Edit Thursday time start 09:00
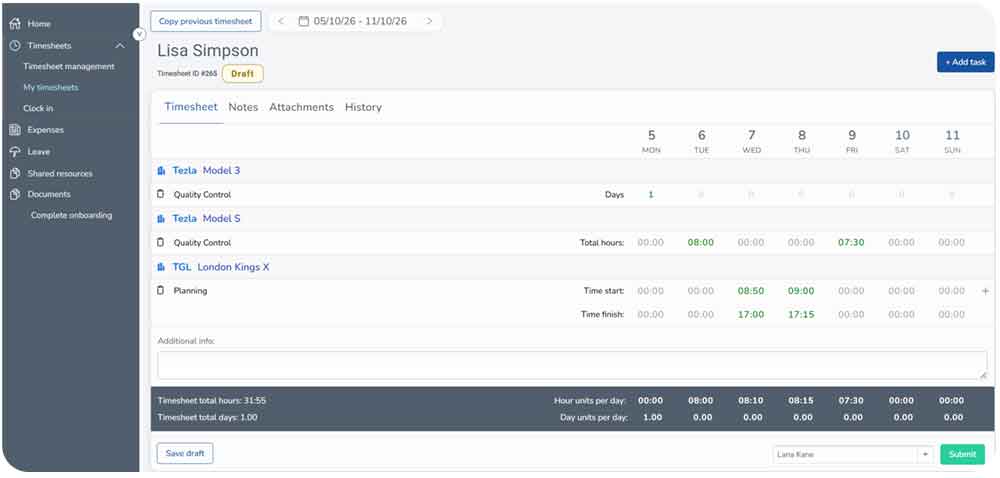The height and width of the screenshot is (478, 1000). coord(801,291)
